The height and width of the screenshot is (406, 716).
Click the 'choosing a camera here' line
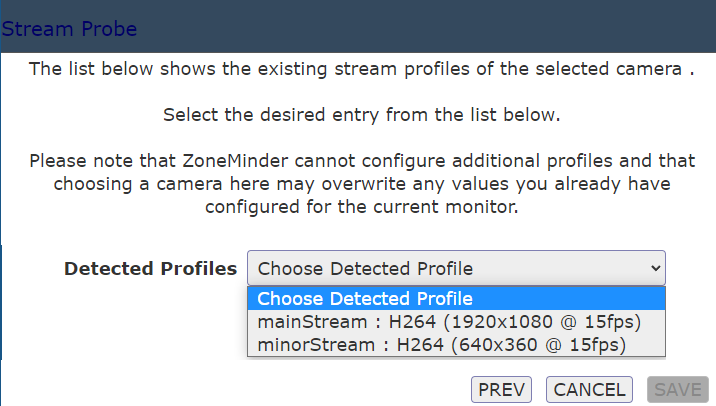[x=362, y=184]
